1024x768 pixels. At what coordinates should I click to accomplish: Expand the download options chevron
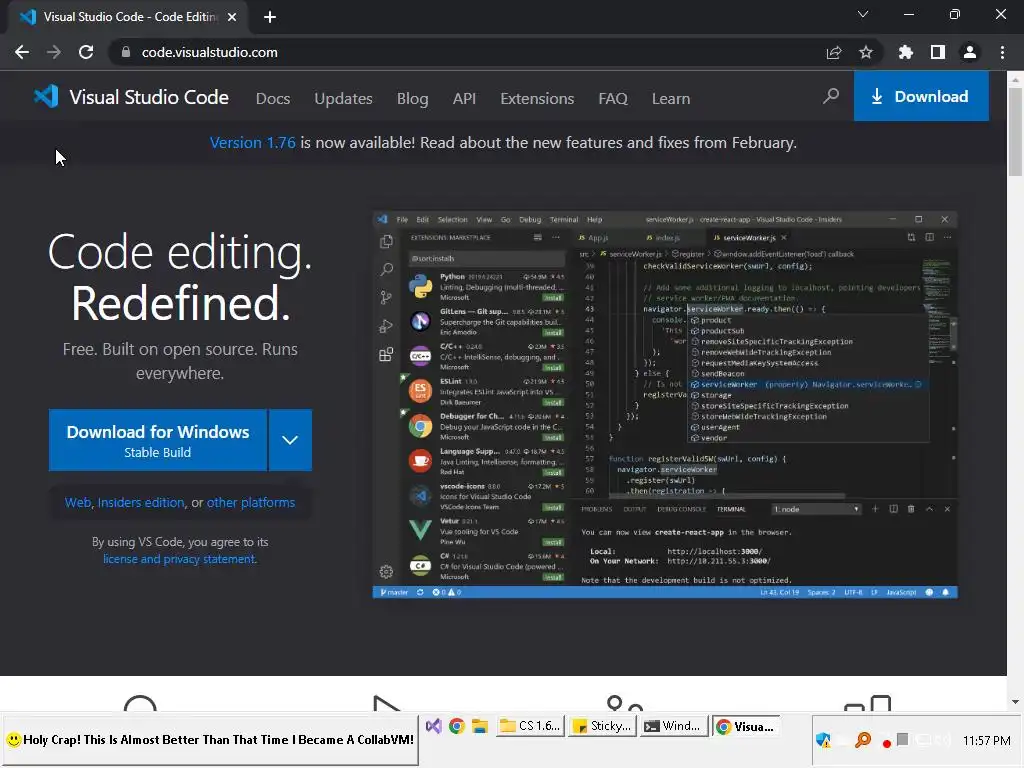coord(290,440)
